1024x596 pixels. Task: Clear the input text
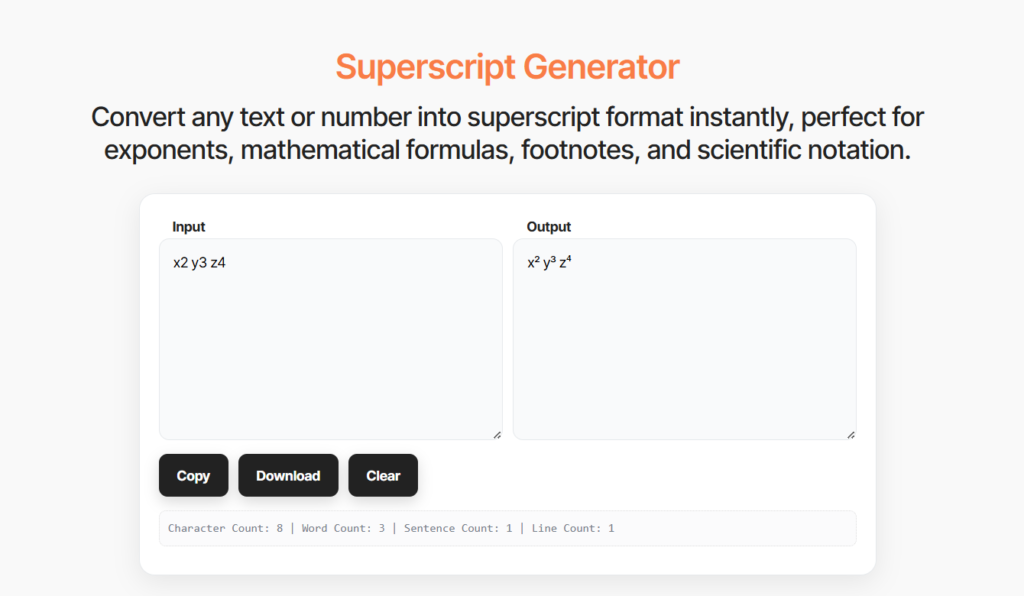coord(383,475)
